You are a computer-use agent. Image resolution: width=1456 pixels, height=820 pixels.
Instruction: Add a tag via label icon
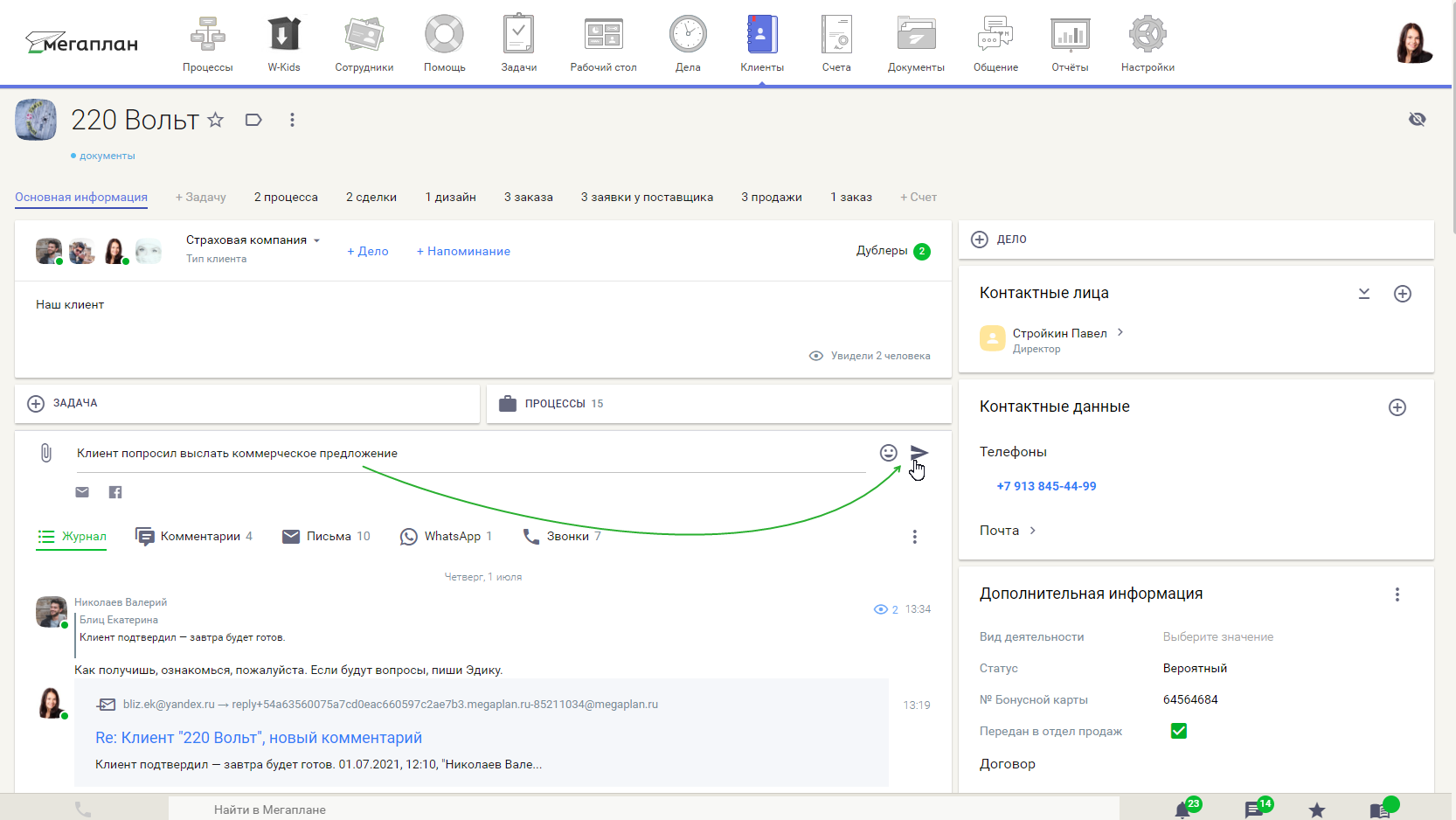[x=253, y=120]
